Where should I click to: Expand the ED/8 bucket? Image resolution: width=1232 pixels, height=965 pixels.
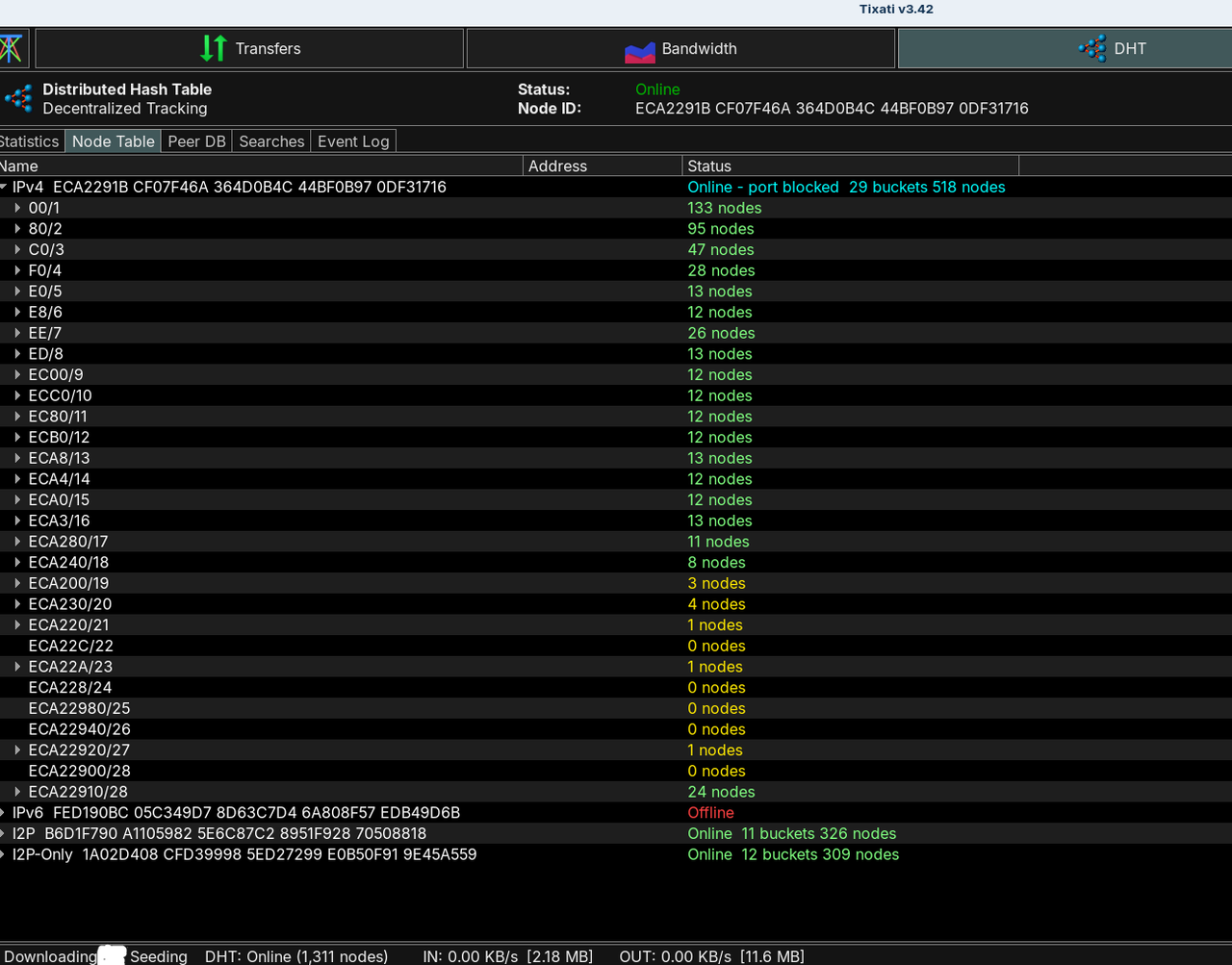point(17,354)
